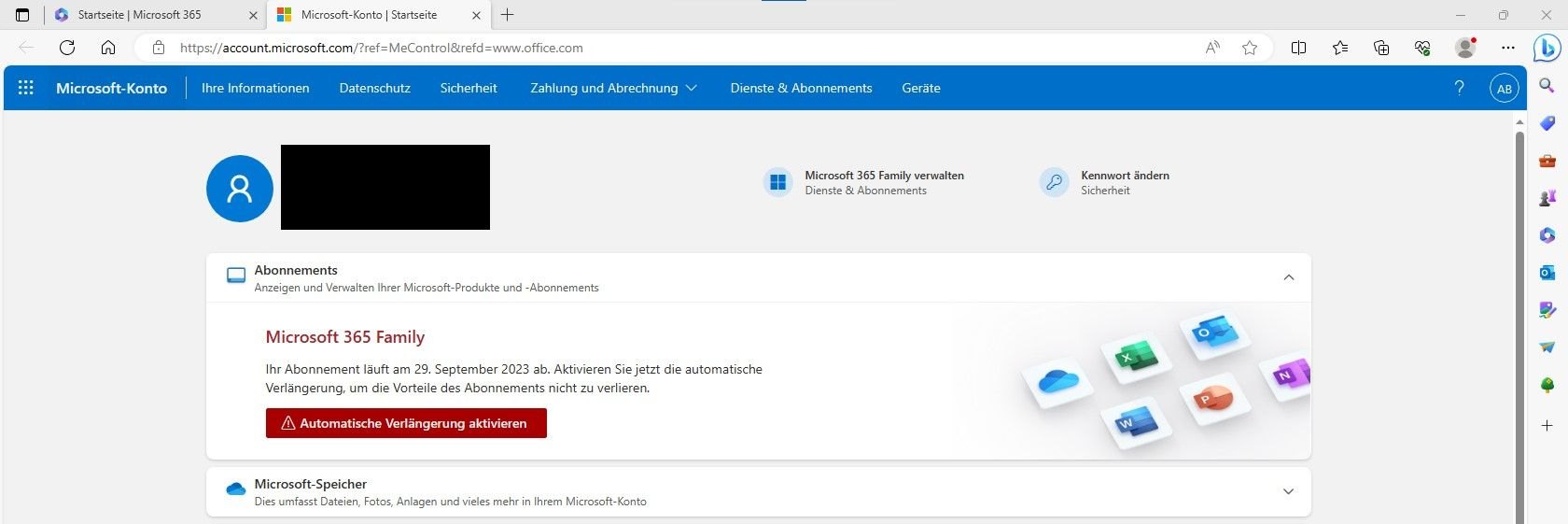Select the Microsoft-Konto Startseite tab

coord(378,15)
